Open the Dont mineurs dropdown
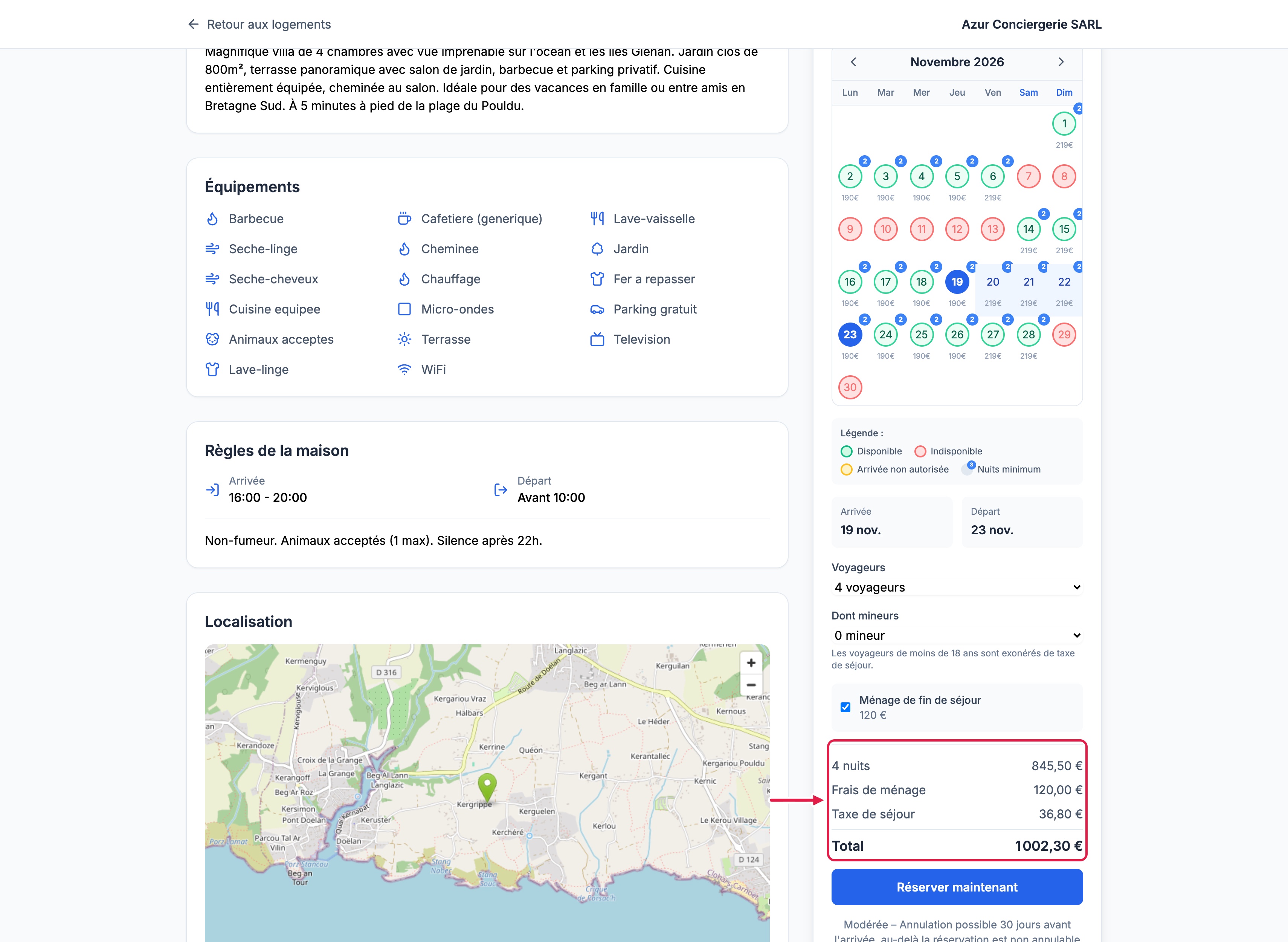The image size is (1288, 942). (x=957, y=635)
